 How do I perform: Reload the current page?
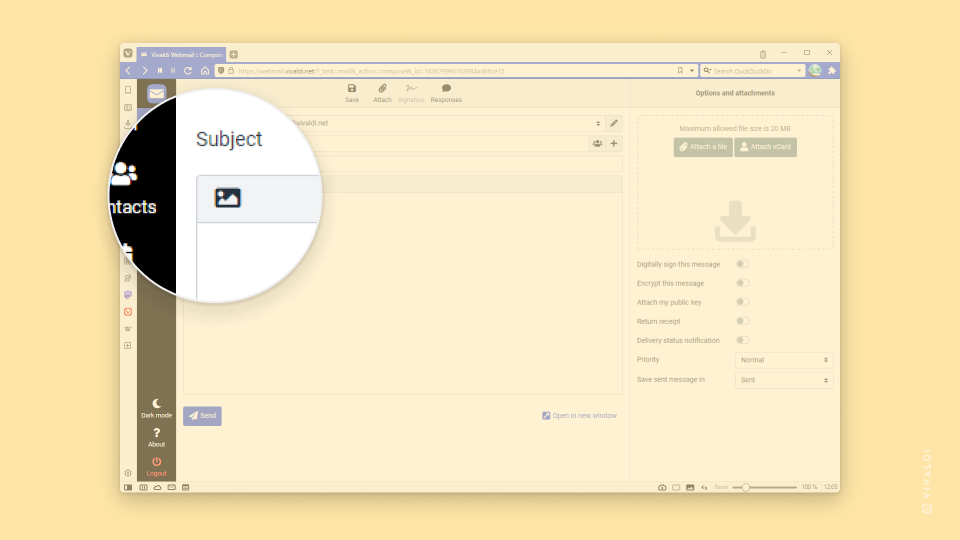point(188,70)
